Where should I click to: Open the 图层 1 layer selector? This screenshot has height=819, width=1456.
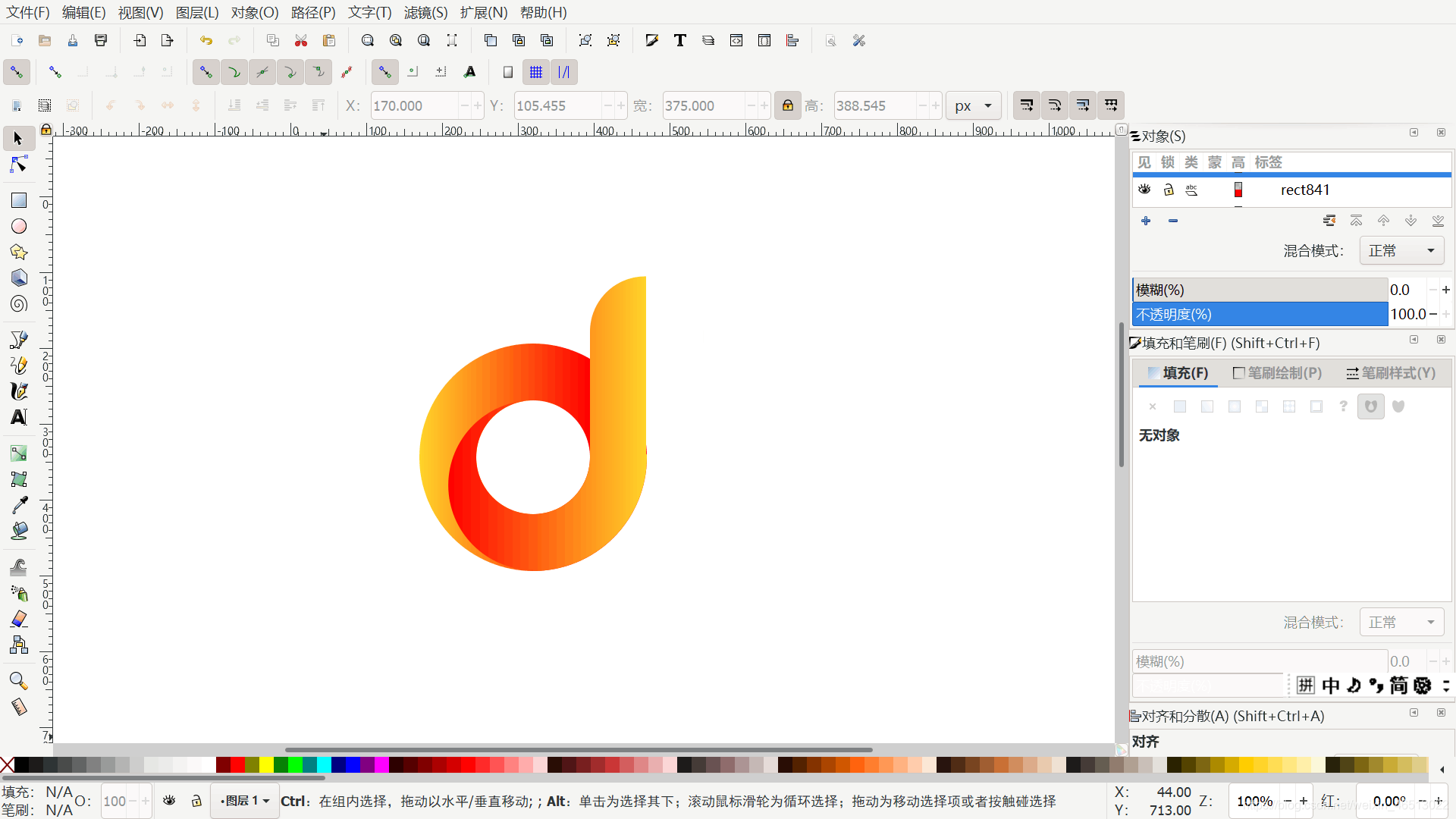click(245, 801)
